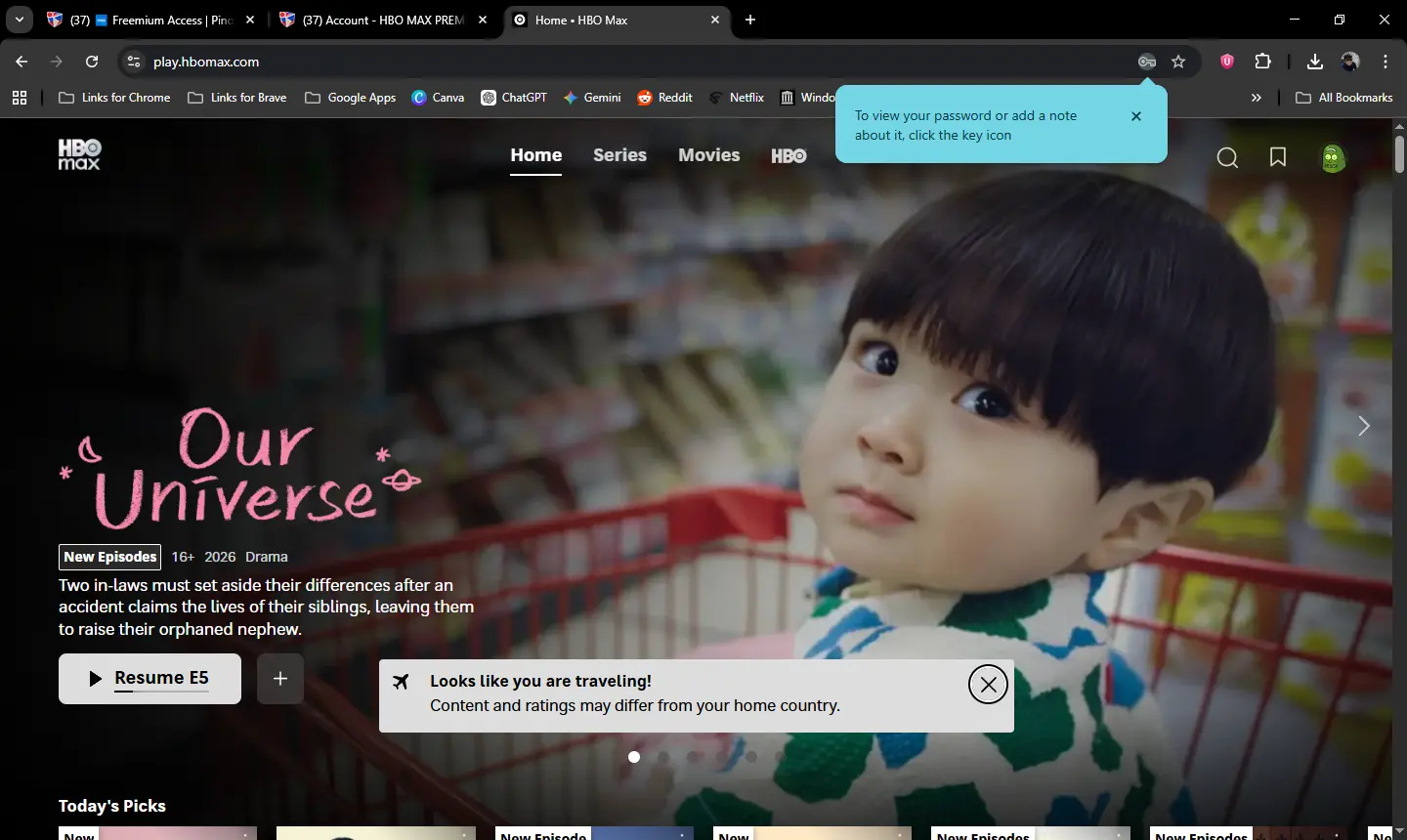Click the browser Forward arrow
Image resolution: width=1407 pixels, height=840 pixels.
57,62
